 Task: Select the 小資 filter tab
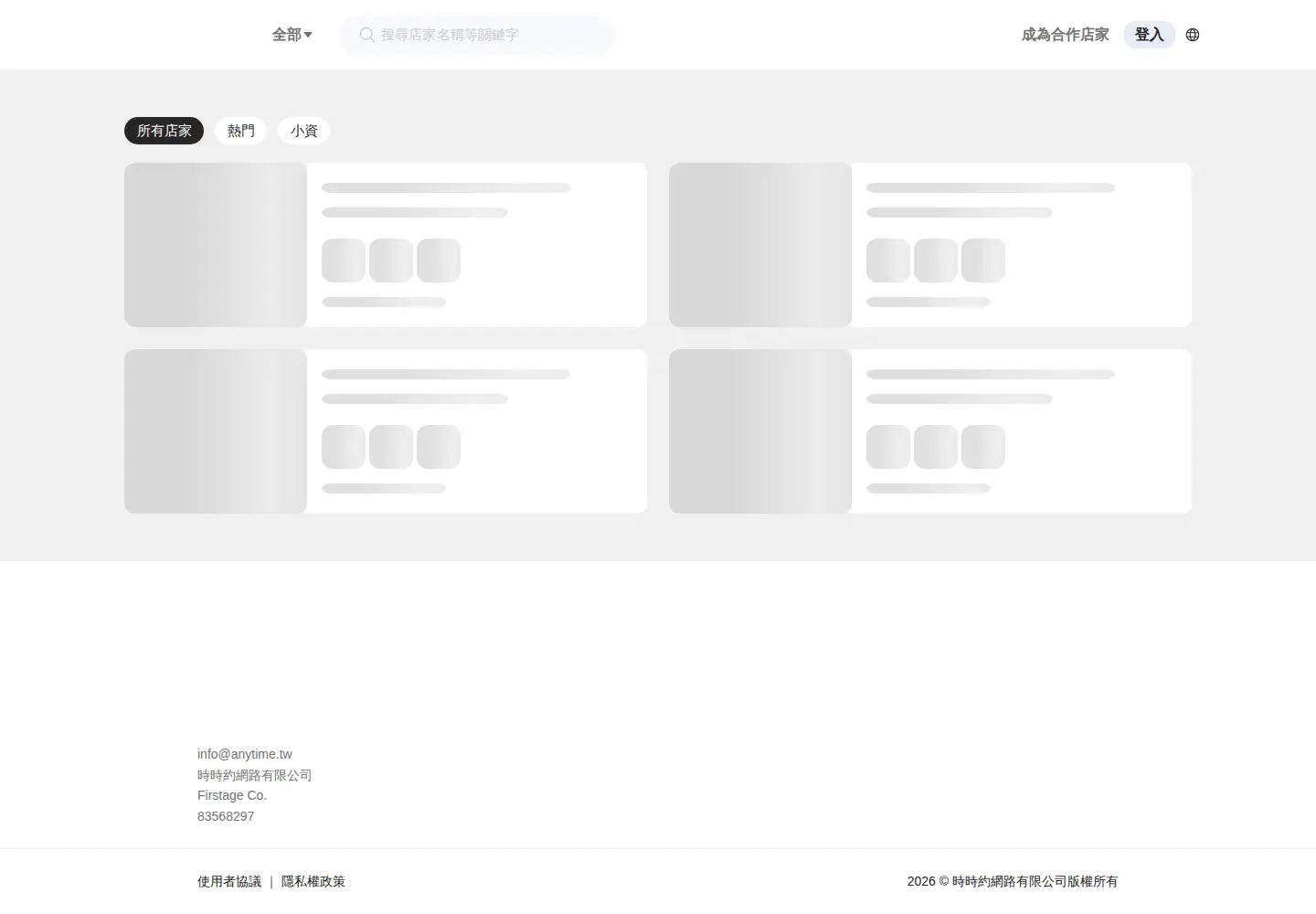pos(304,131)
